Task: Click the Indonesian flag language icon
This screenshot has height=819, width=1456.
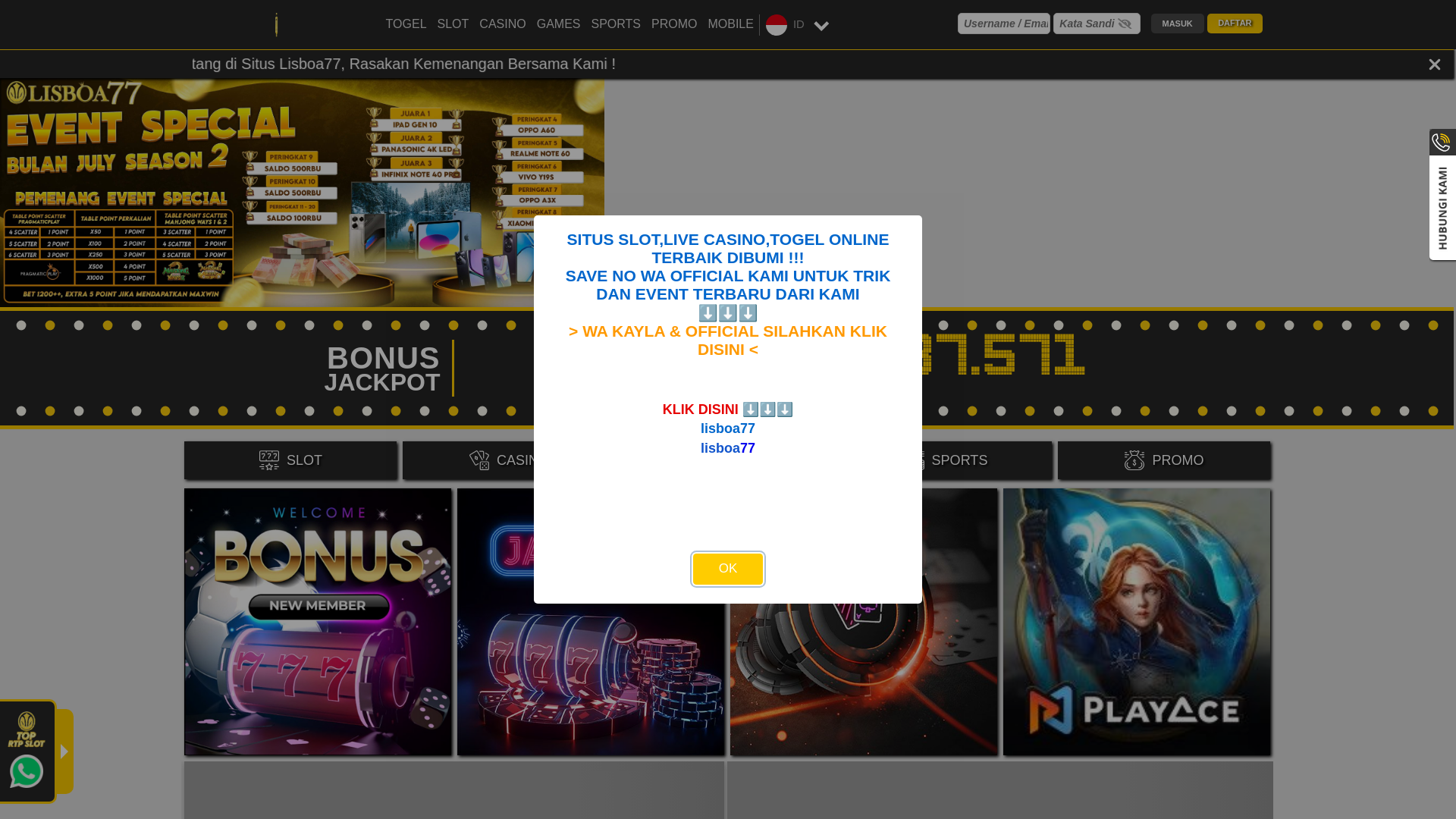Action: point(776,25)
